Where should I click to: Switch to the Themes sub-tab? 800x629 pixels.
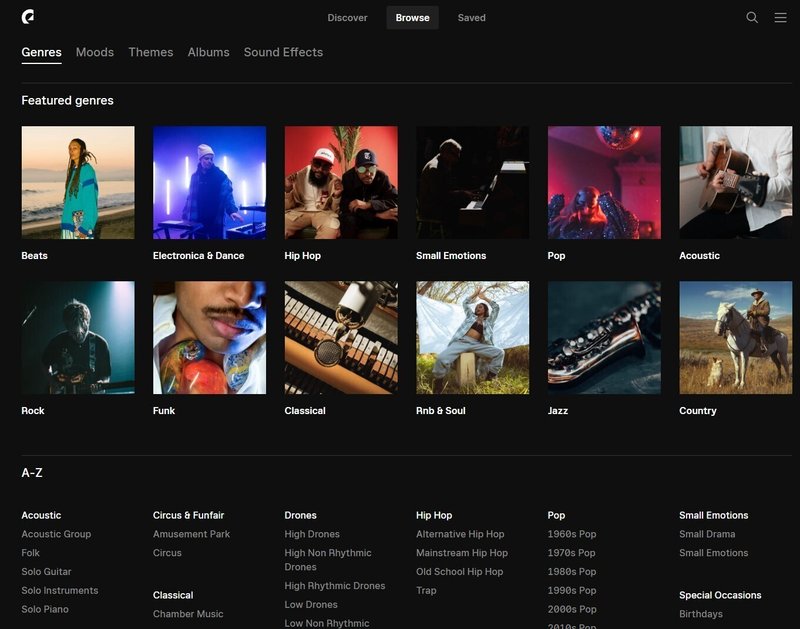point(151,52)
